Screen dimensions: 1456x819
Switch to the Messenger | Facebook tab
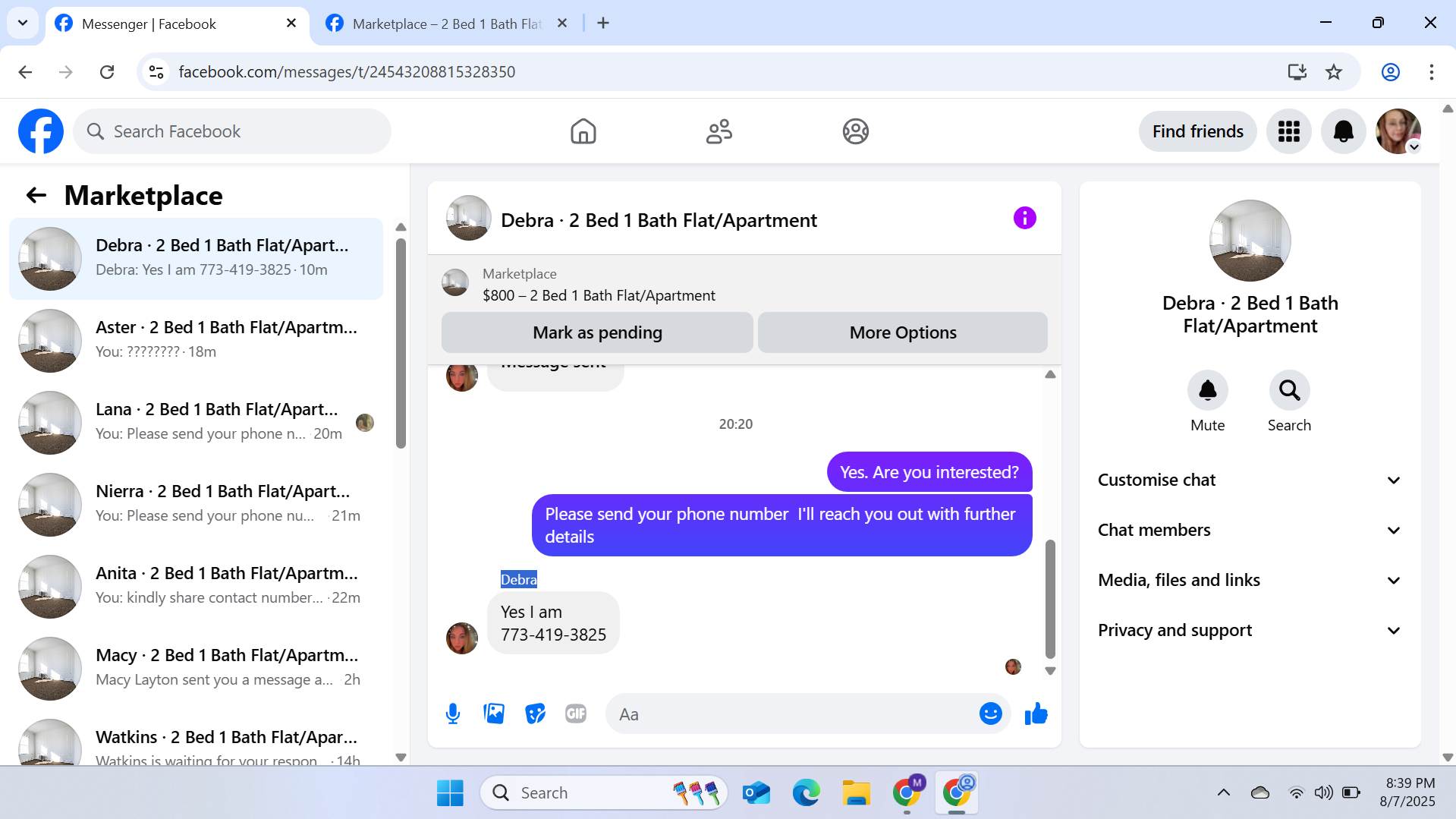[178, 24]
